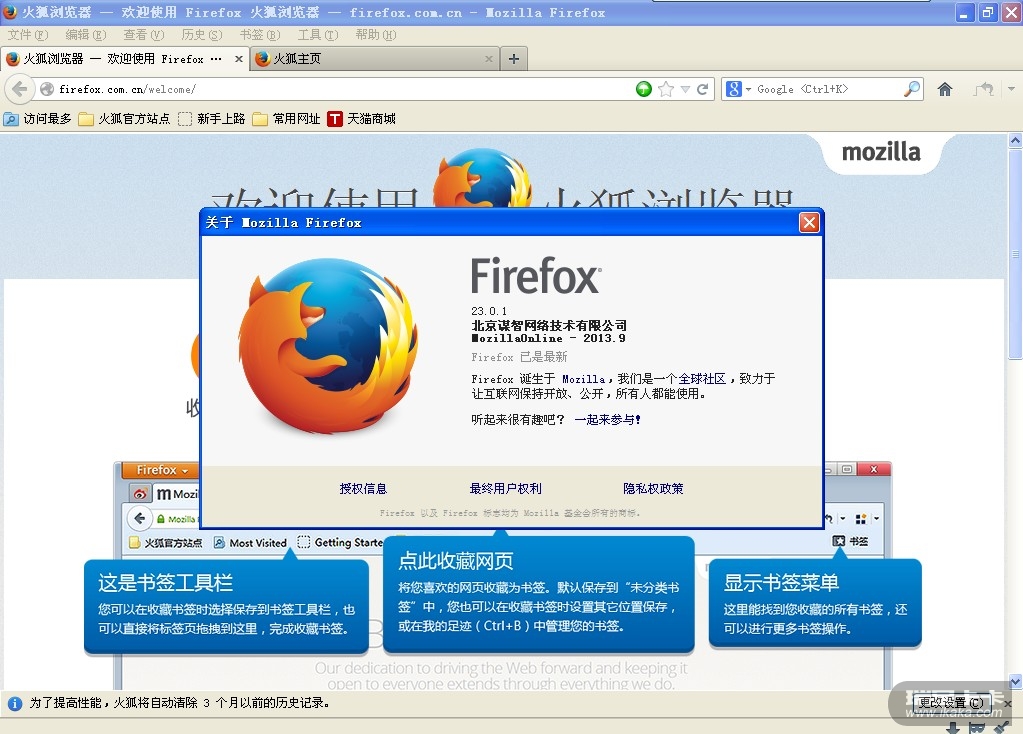Screen dimensions: 1023x734
Task: Open the address bar history dropdown arrow
Action: click(685, 89)
